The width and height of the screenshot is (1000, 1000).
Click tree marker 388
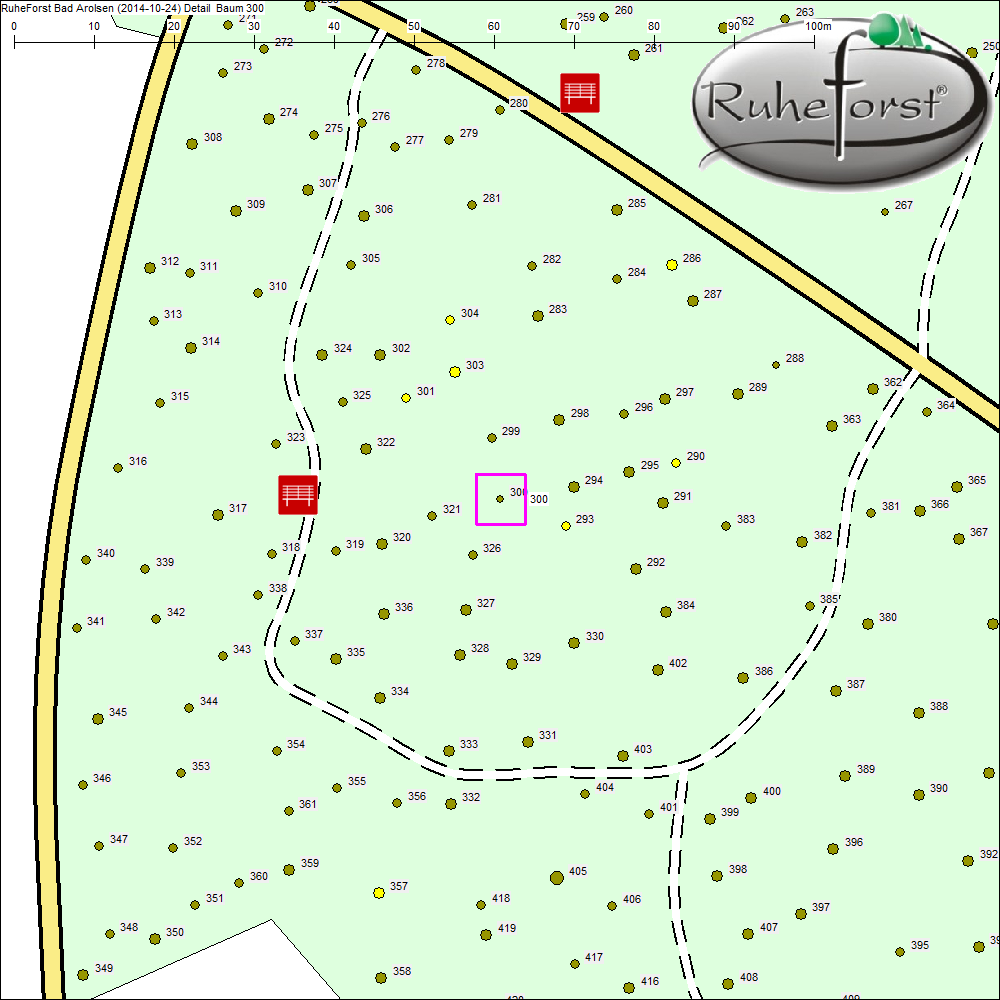point(918,713)
